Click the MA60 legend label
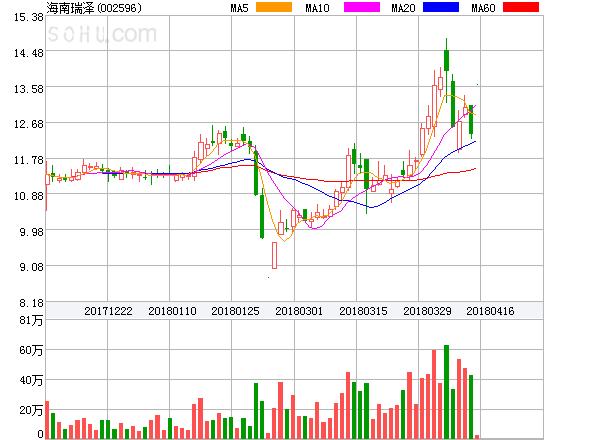 [483, 8]
